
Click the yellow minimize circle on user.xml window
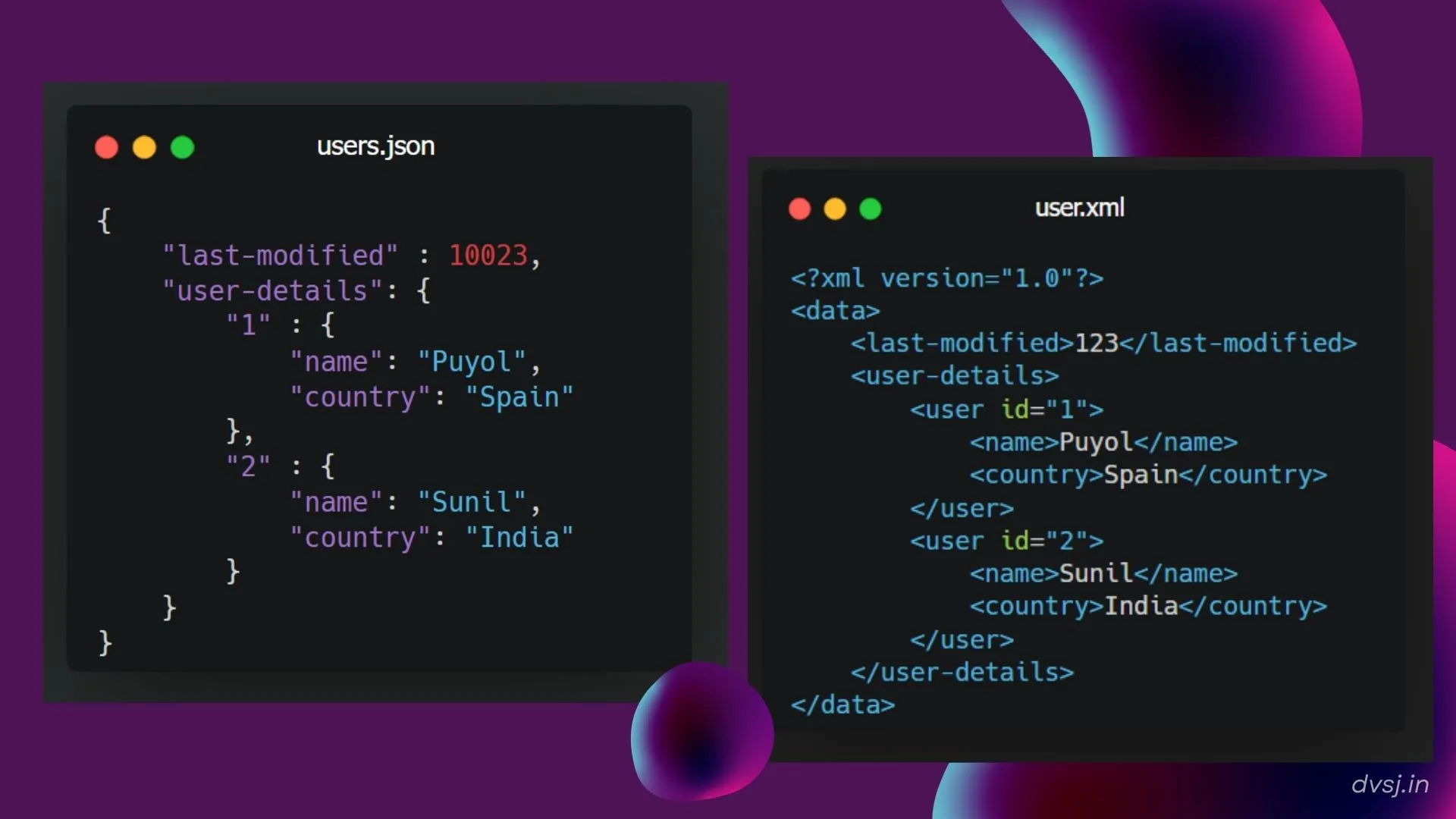835,209
